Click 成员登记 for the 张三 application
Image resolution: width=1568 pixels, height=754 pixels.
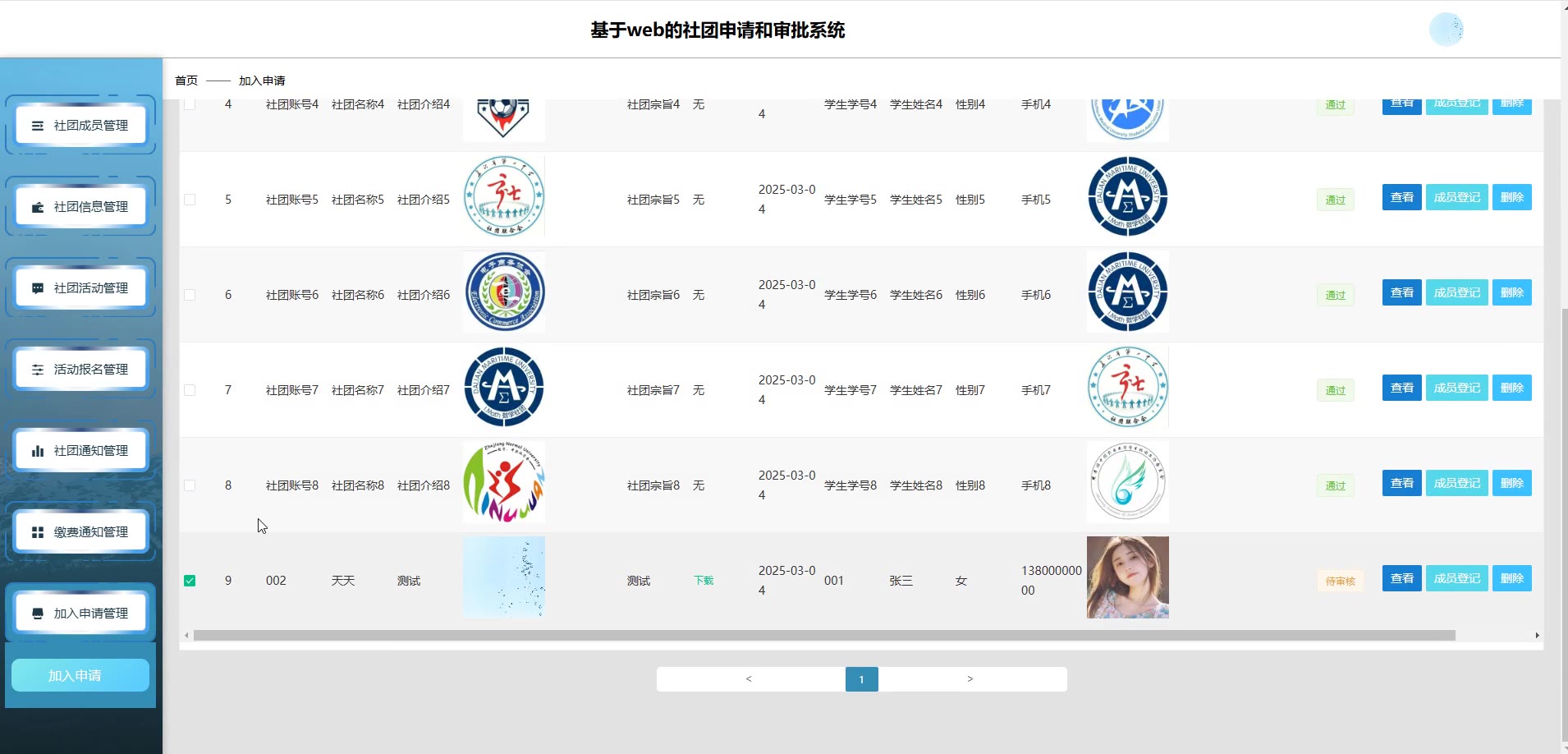coord(1457,578)
